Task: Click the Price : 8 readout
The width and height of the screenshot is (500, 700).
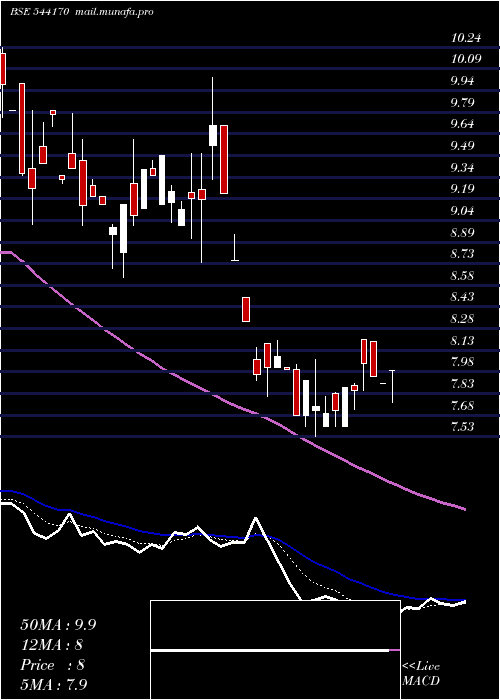Action: coord(52,665)
